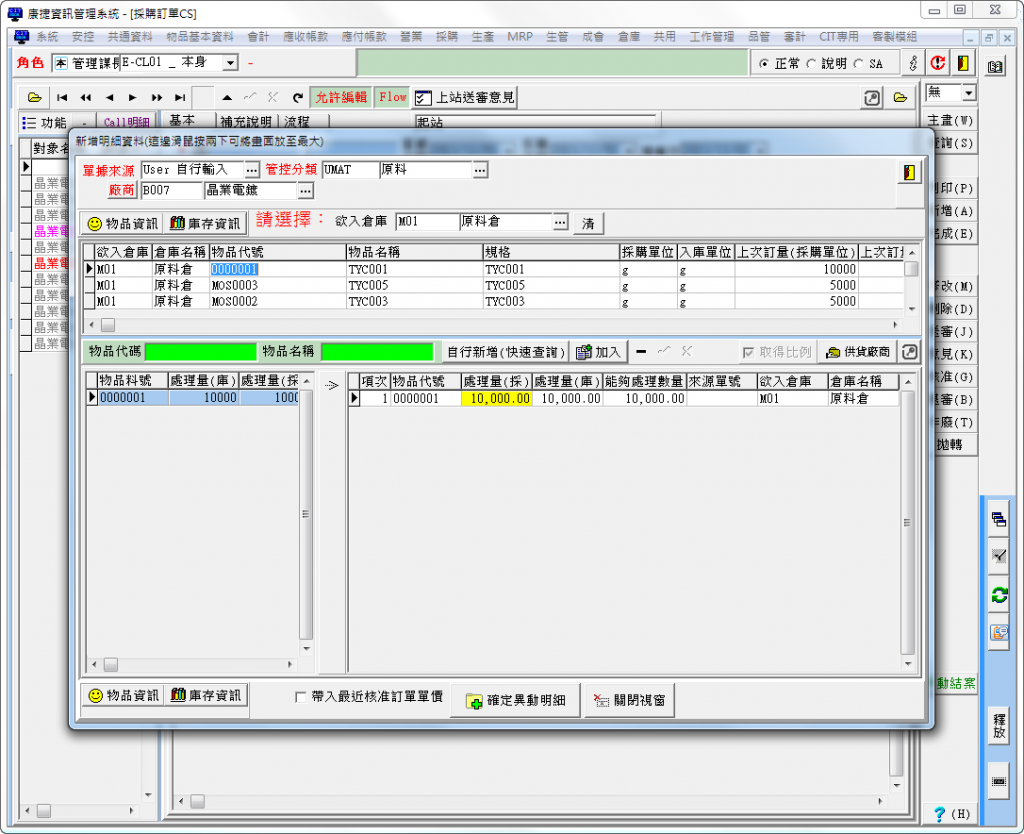Click the green 物品代碼 input field
The height and width of the screenshot is (834, 1024).
[200, 352]
